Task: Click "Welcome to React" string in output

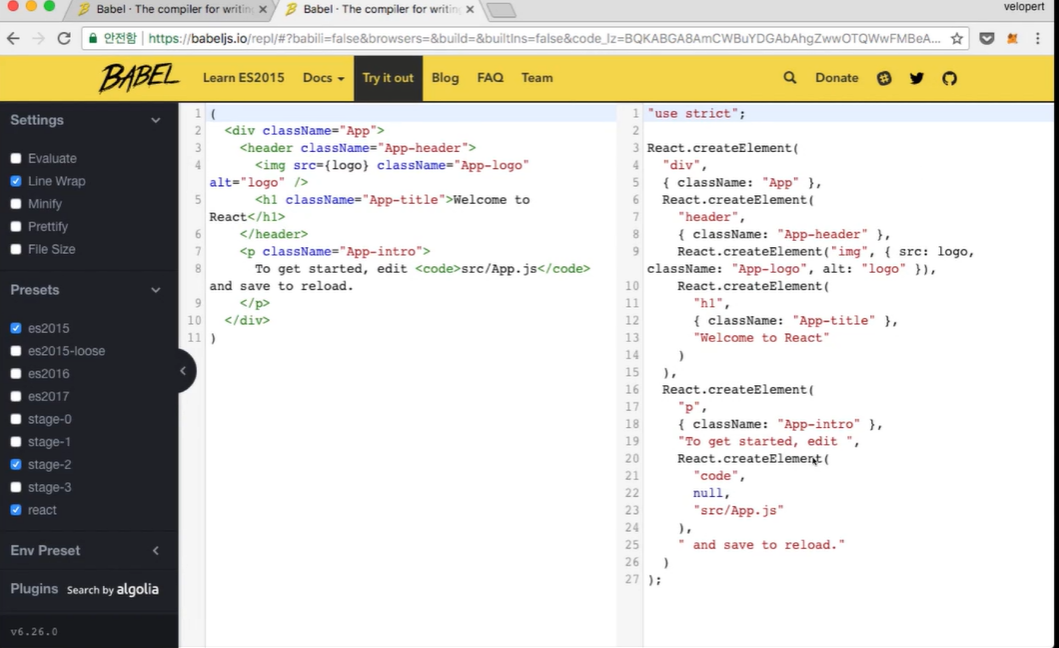Action: coord(761,338)
